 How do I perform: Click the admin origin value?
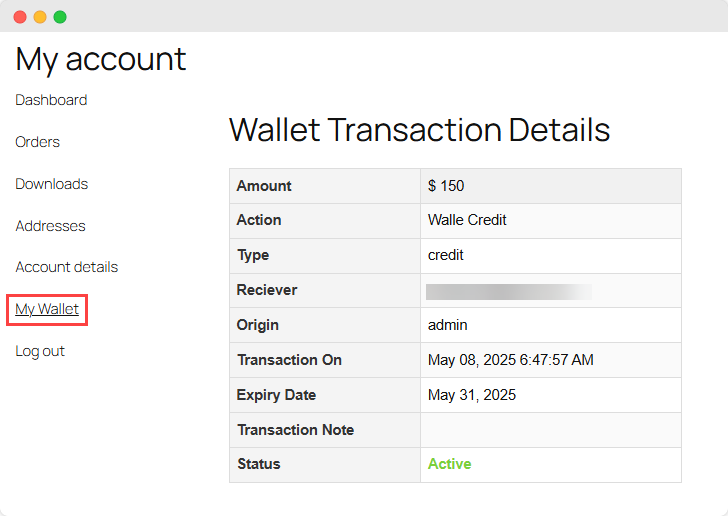[447, 325]
